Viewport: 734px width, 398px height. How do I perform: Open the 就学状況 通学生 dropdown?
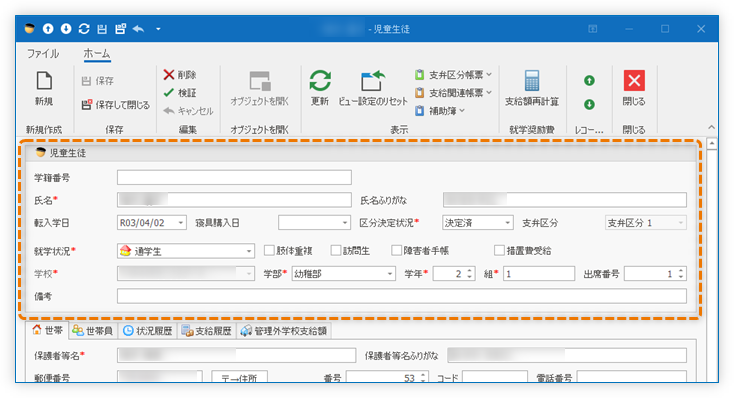tap(249, 251)
